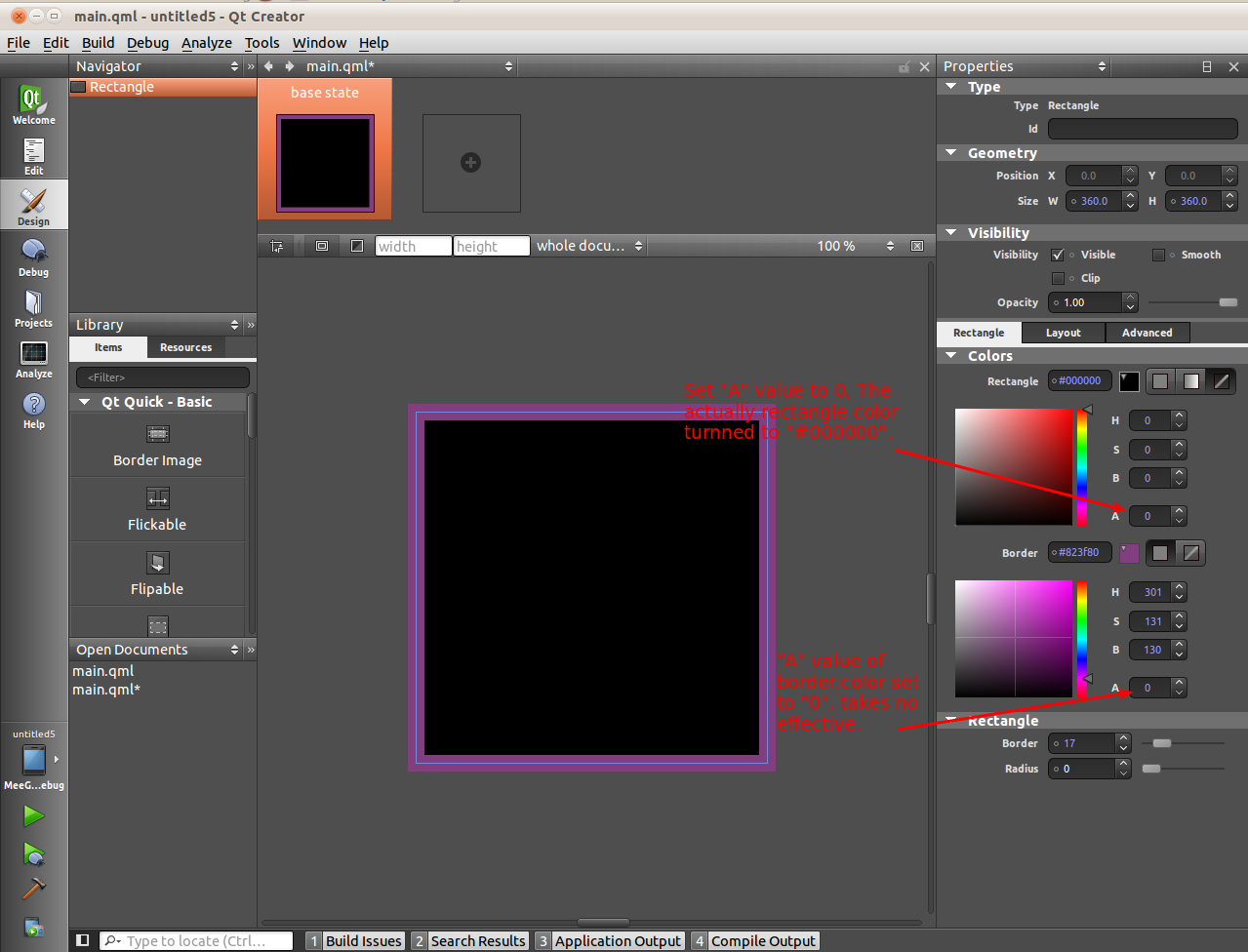Add a new state thumbnail
Viewport: 1248px width, 952px height.
(470, 163)
